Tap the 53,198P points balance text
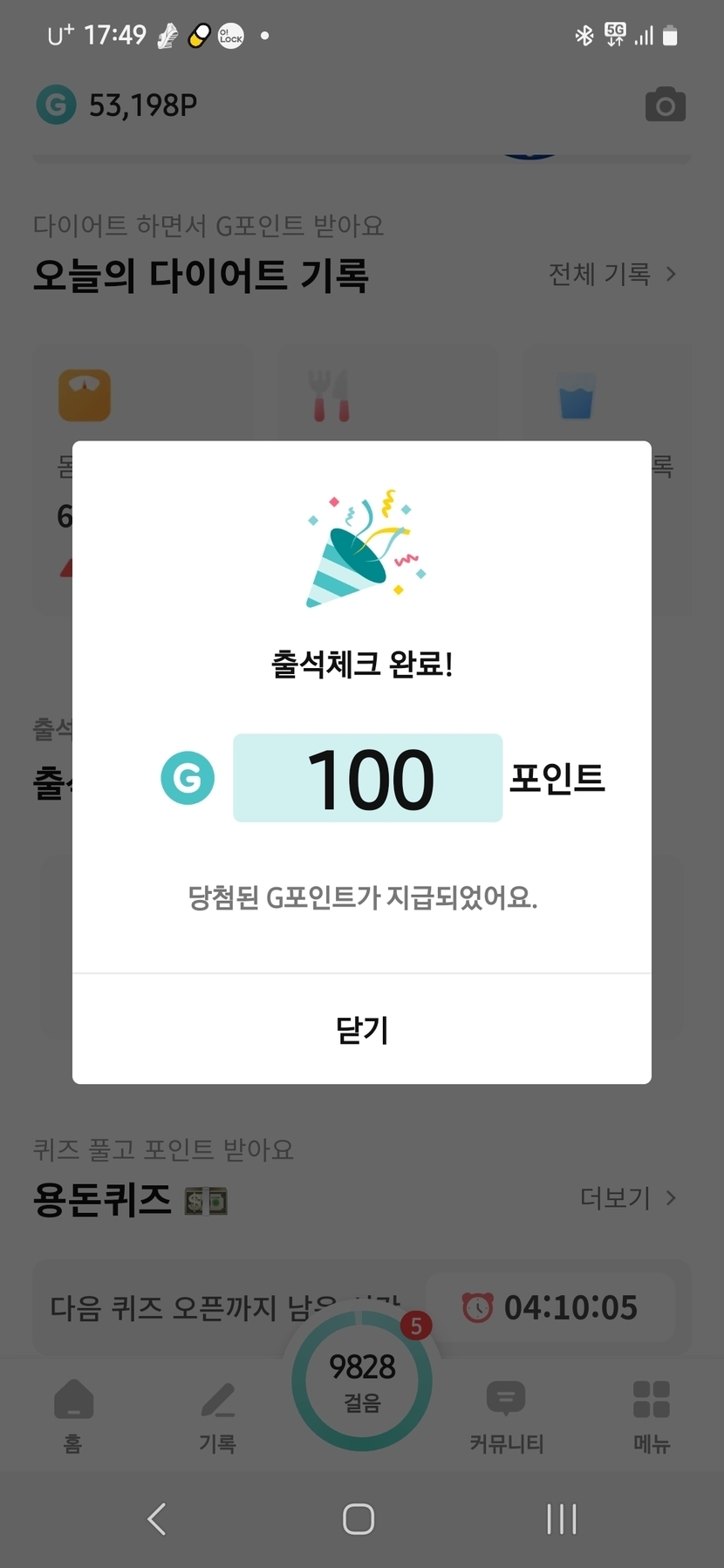This screenshot has height=1568, width=724. [143, 106]
